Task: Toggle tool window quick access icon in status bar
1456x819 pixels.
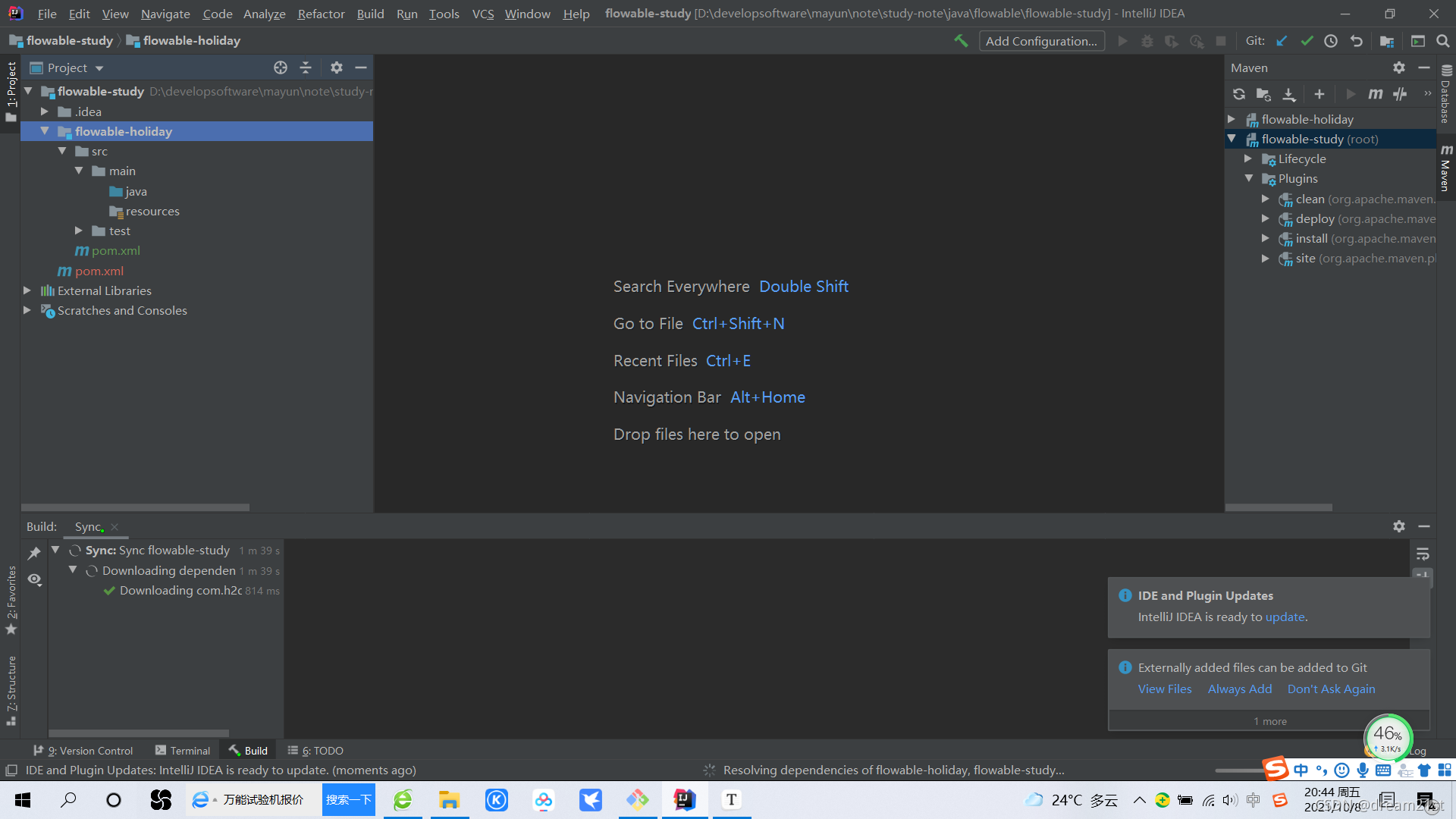Action: 11,770
